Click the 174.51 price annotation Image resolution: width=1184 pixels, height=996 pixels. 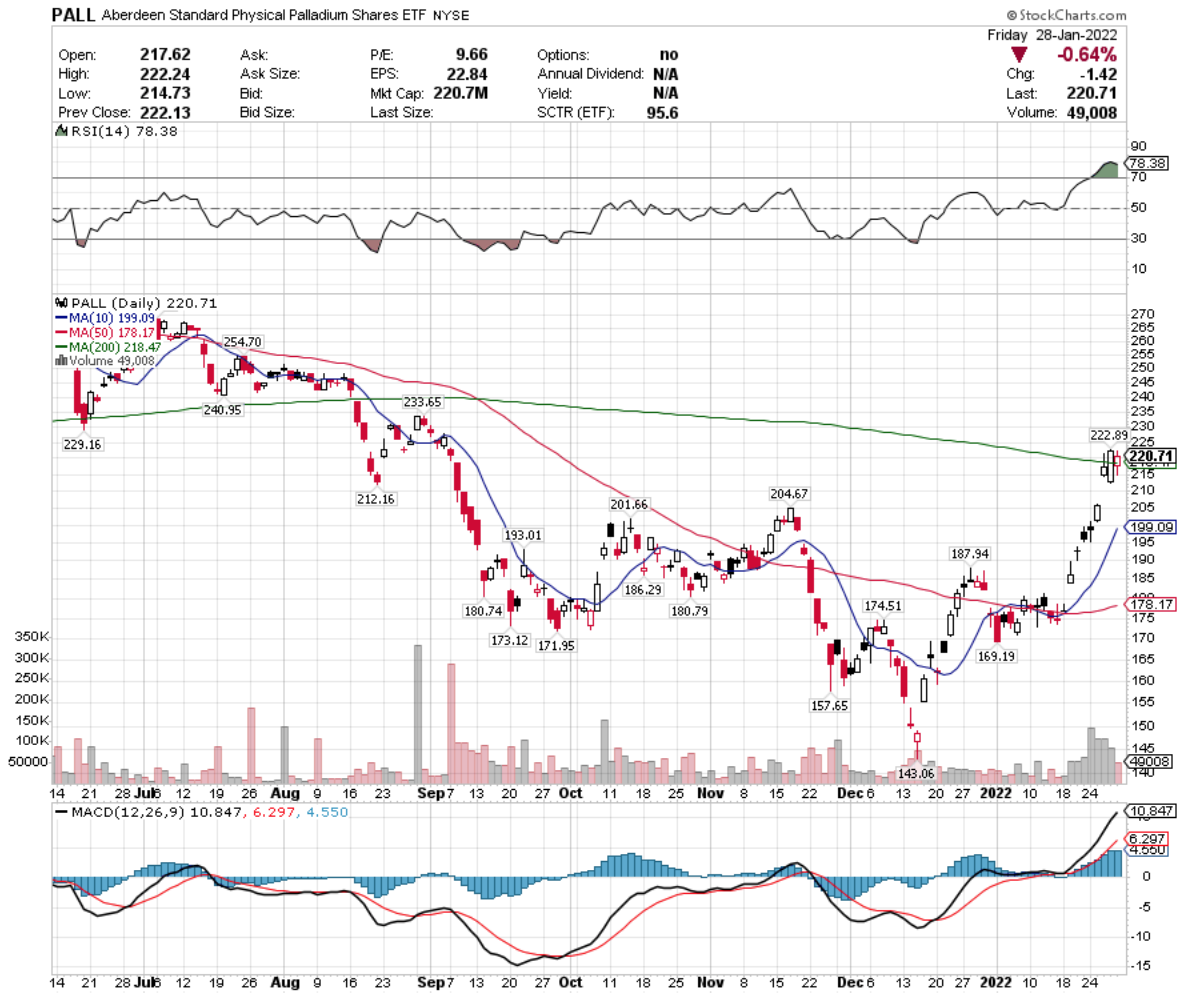click(x=883, y=606)
